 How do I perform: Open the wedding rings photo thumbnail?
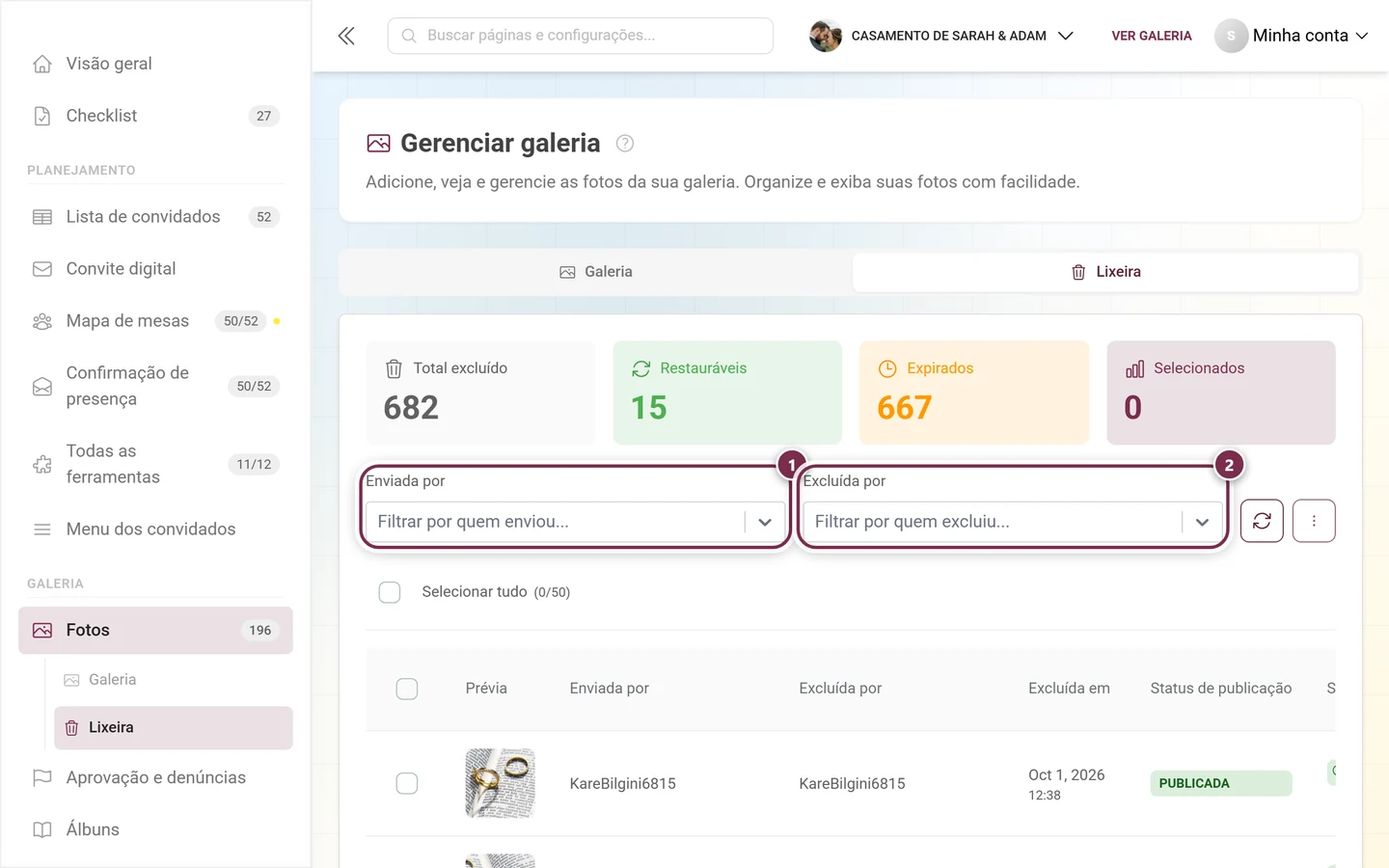click(x=500, y=783)
